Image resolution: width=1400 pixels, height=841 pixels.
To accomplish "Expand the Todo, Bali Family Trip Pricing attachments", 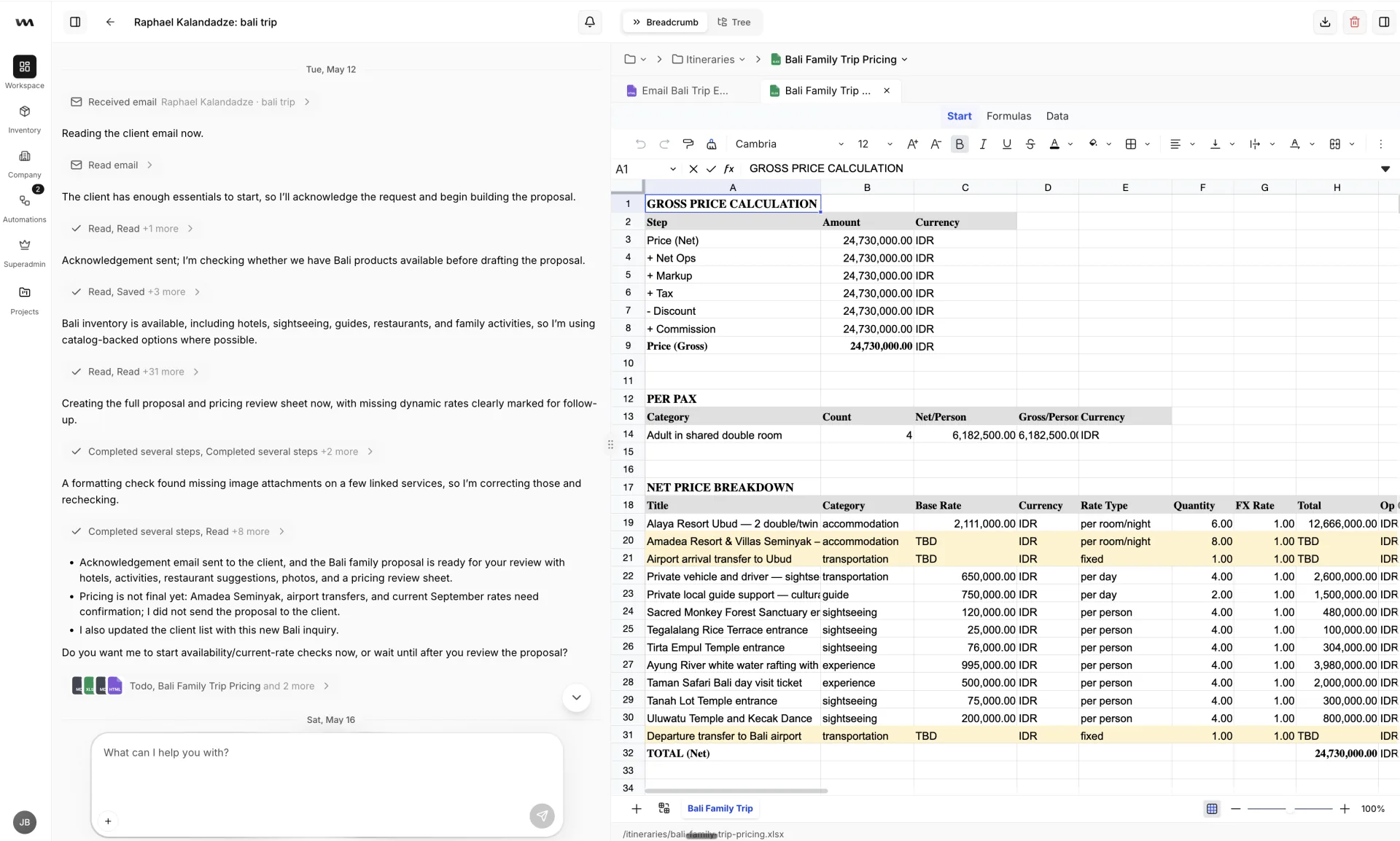I will click(x=201, y=686).
